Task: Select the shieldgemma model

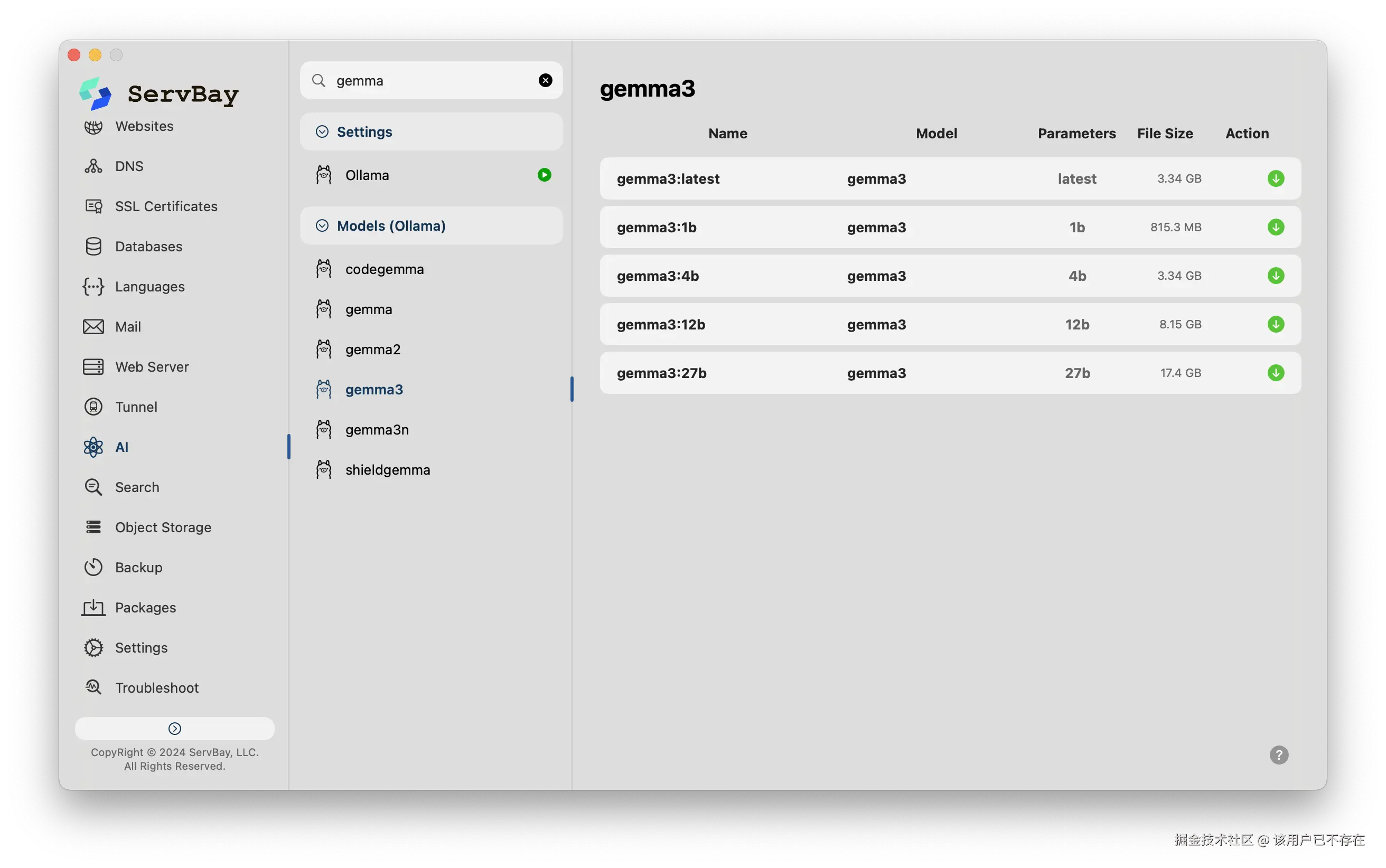Action: click(387, 470)
